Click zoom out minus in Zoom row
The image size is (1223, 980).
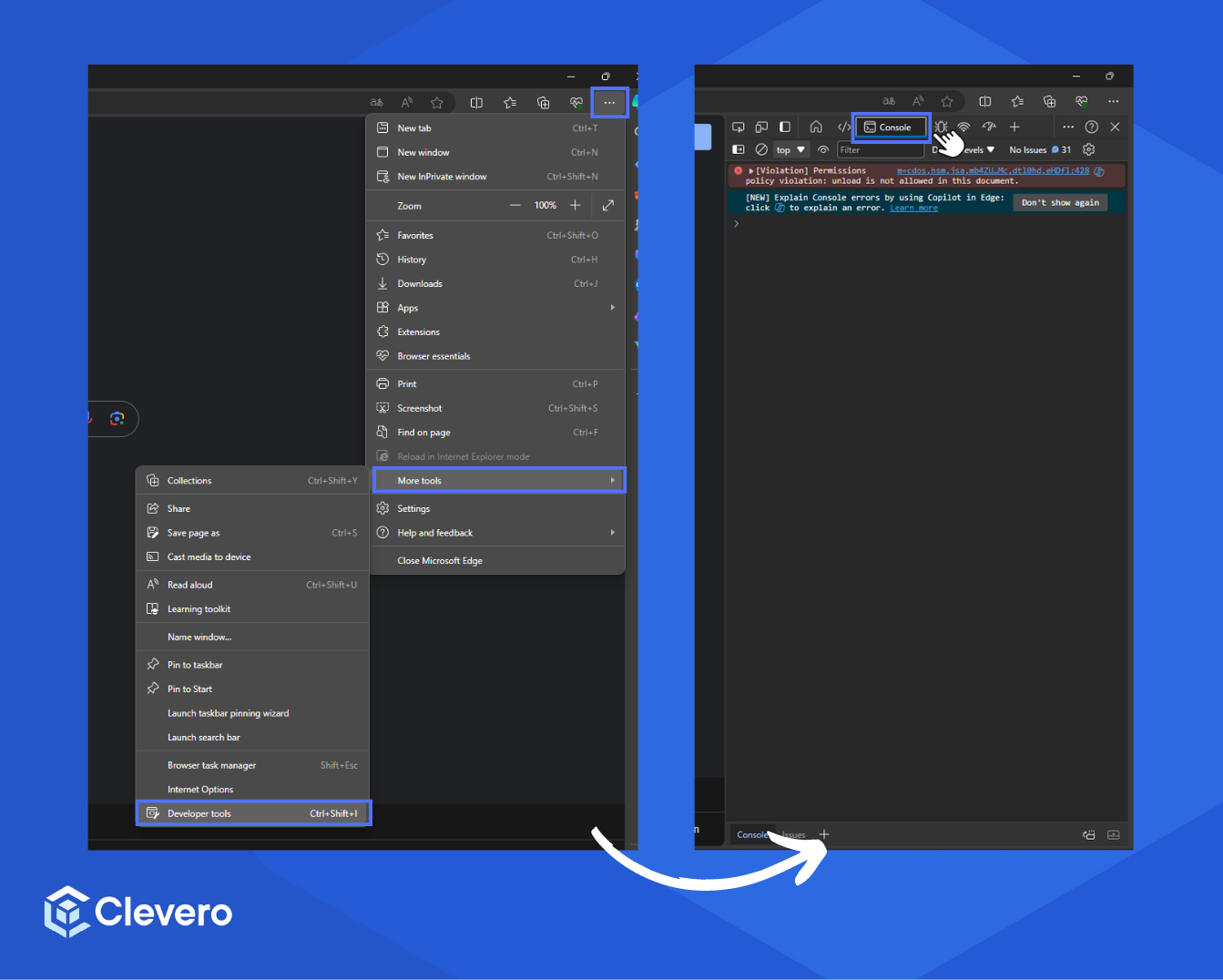[515, 206]
